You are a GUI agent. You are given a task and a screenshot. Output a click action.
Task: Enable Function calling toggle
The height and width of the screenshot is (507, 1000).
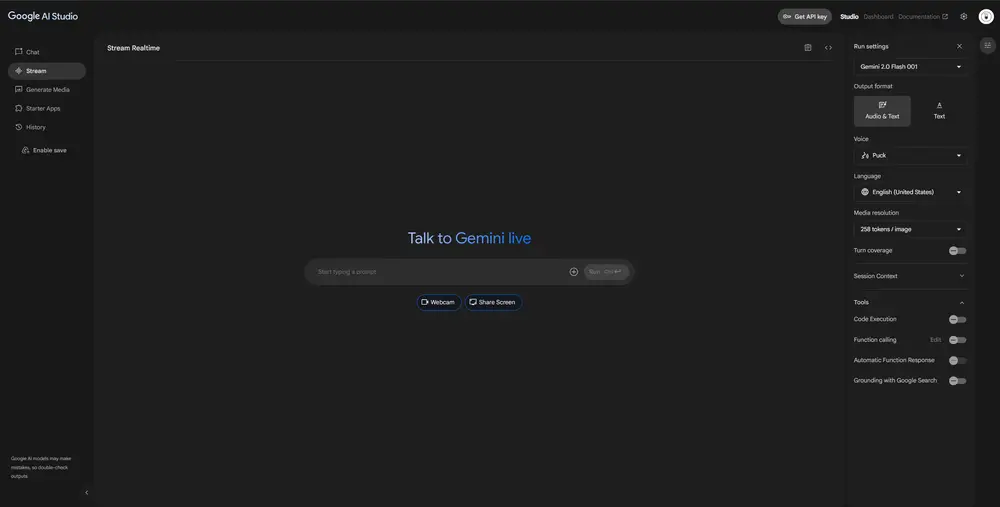[957, 340]
